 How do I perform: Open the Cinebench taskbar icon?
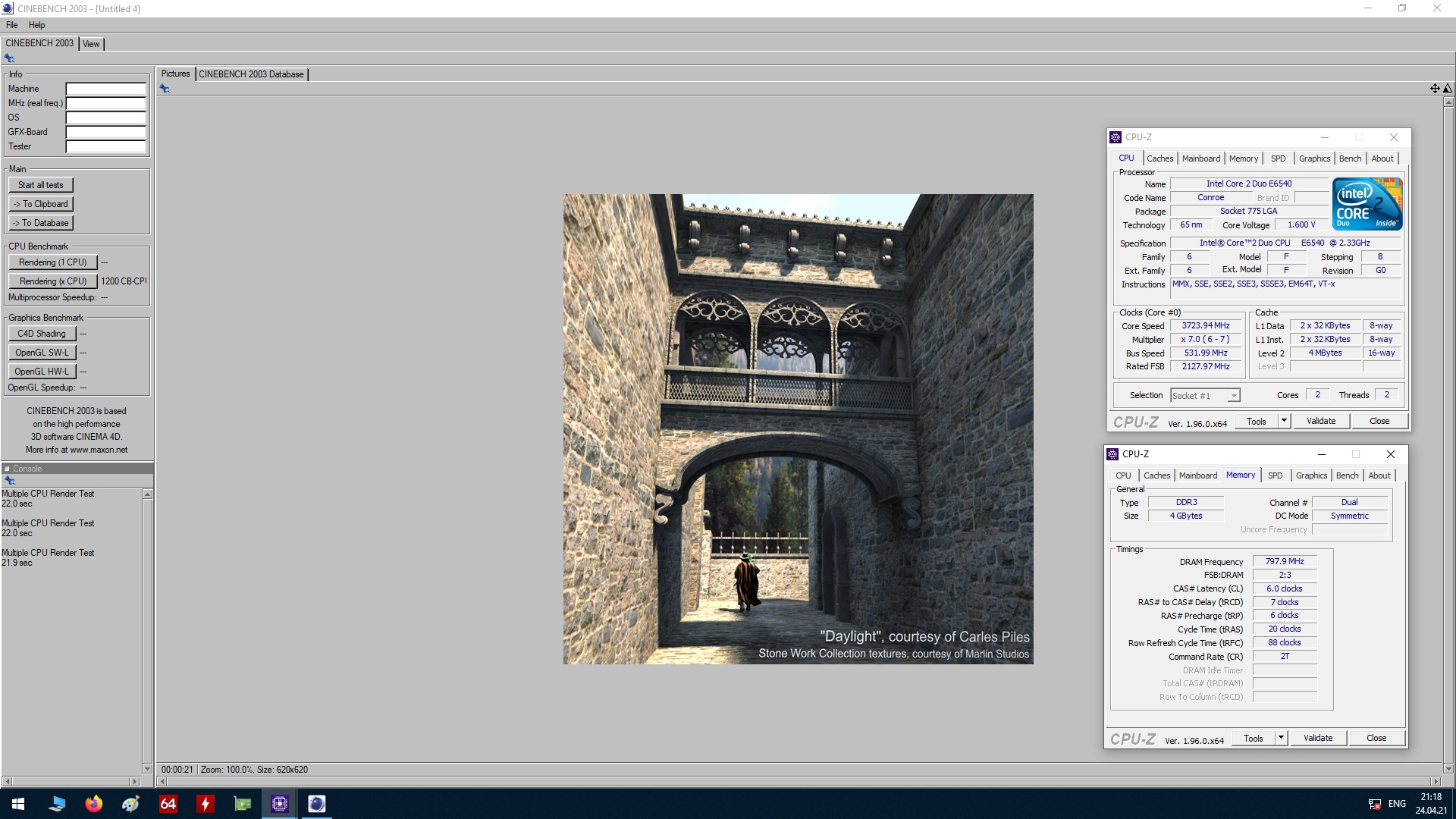pos(316,804)
